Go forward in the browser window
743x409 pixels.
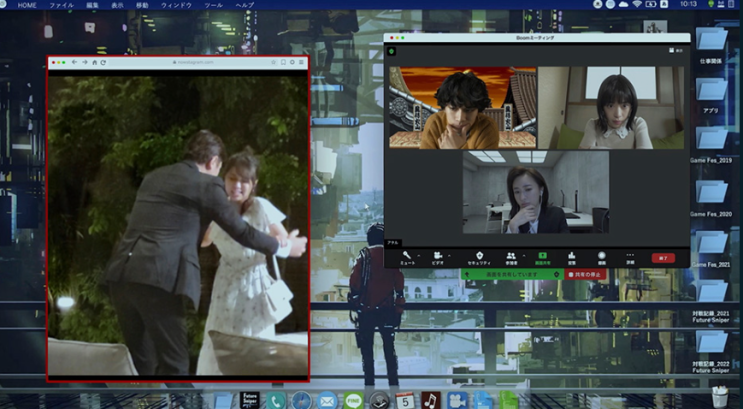click(x=84, y=62)
